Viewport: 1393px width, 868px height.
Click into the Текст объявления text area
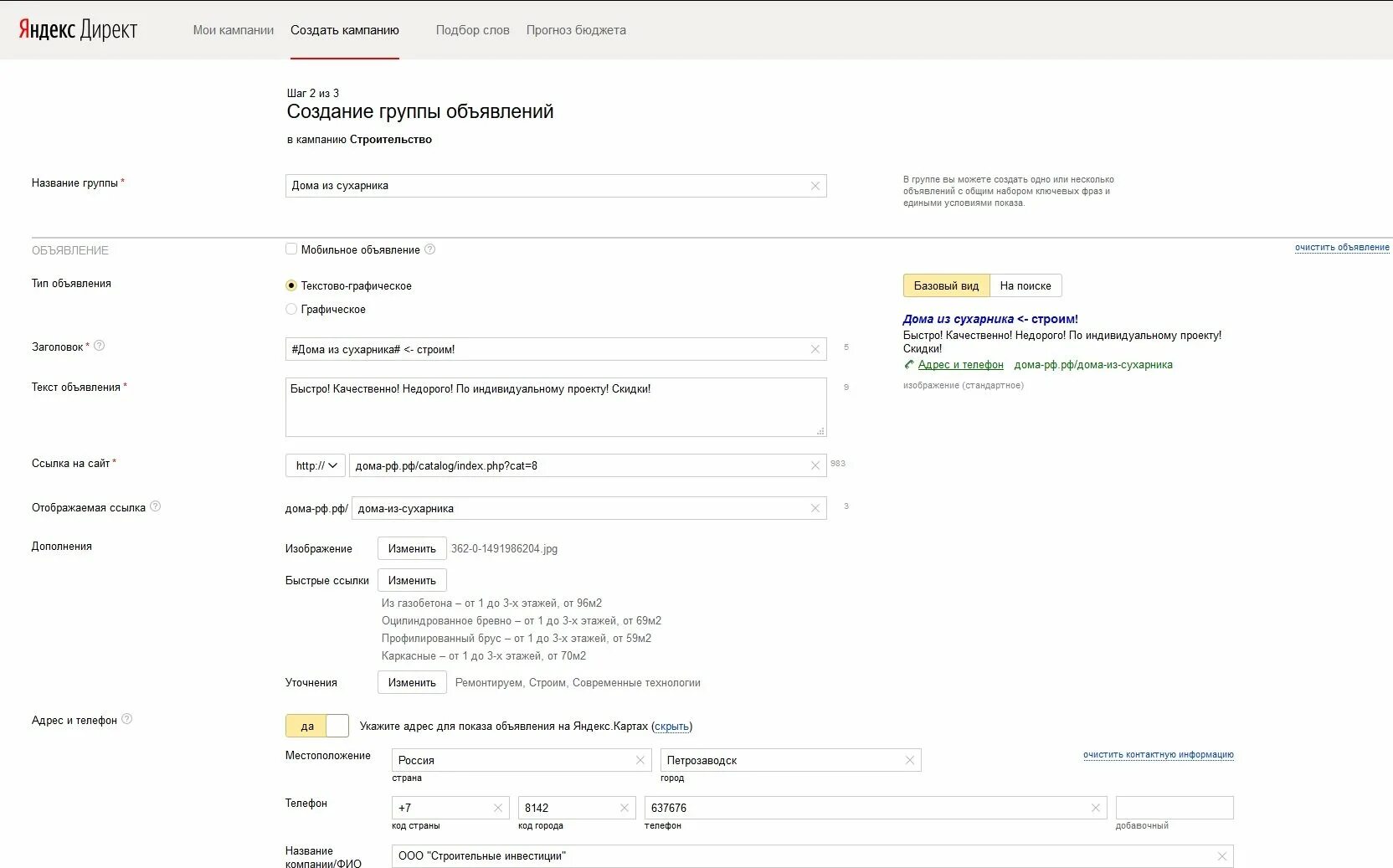pyautogui.click(x=555, y=408)
